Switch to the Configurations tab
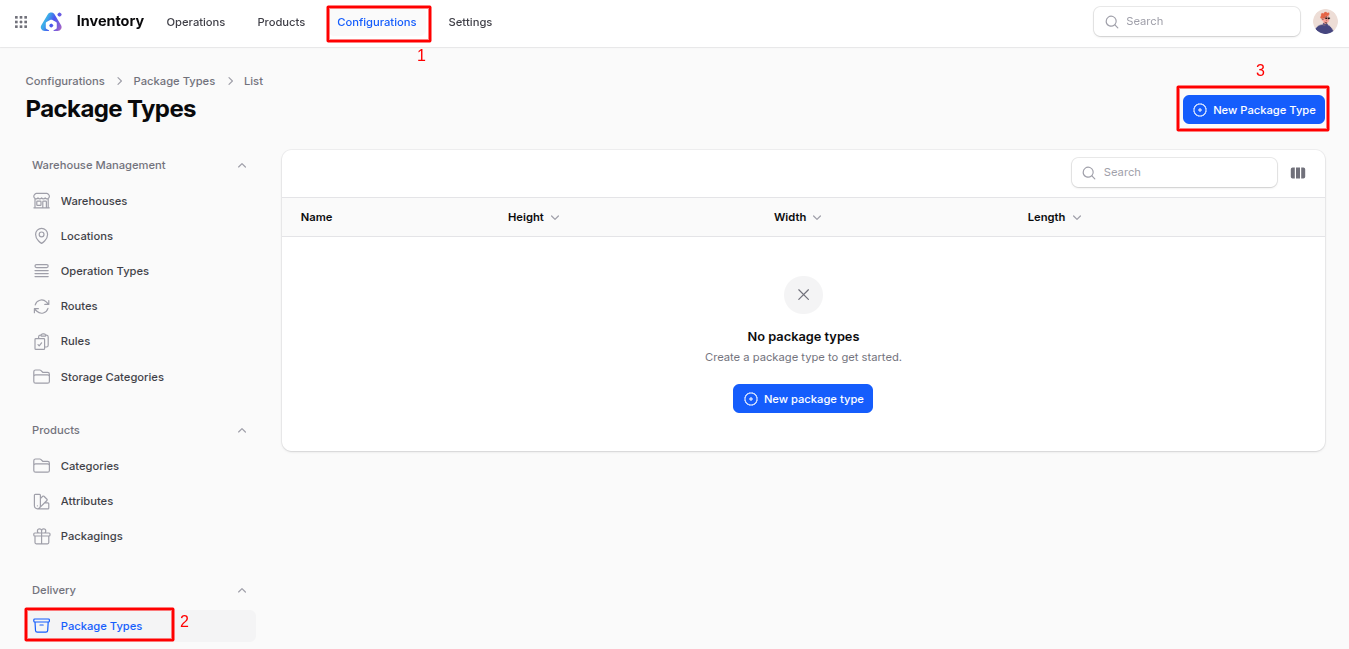This screenshot has width=1349, height=649. (x=378, y=22)
